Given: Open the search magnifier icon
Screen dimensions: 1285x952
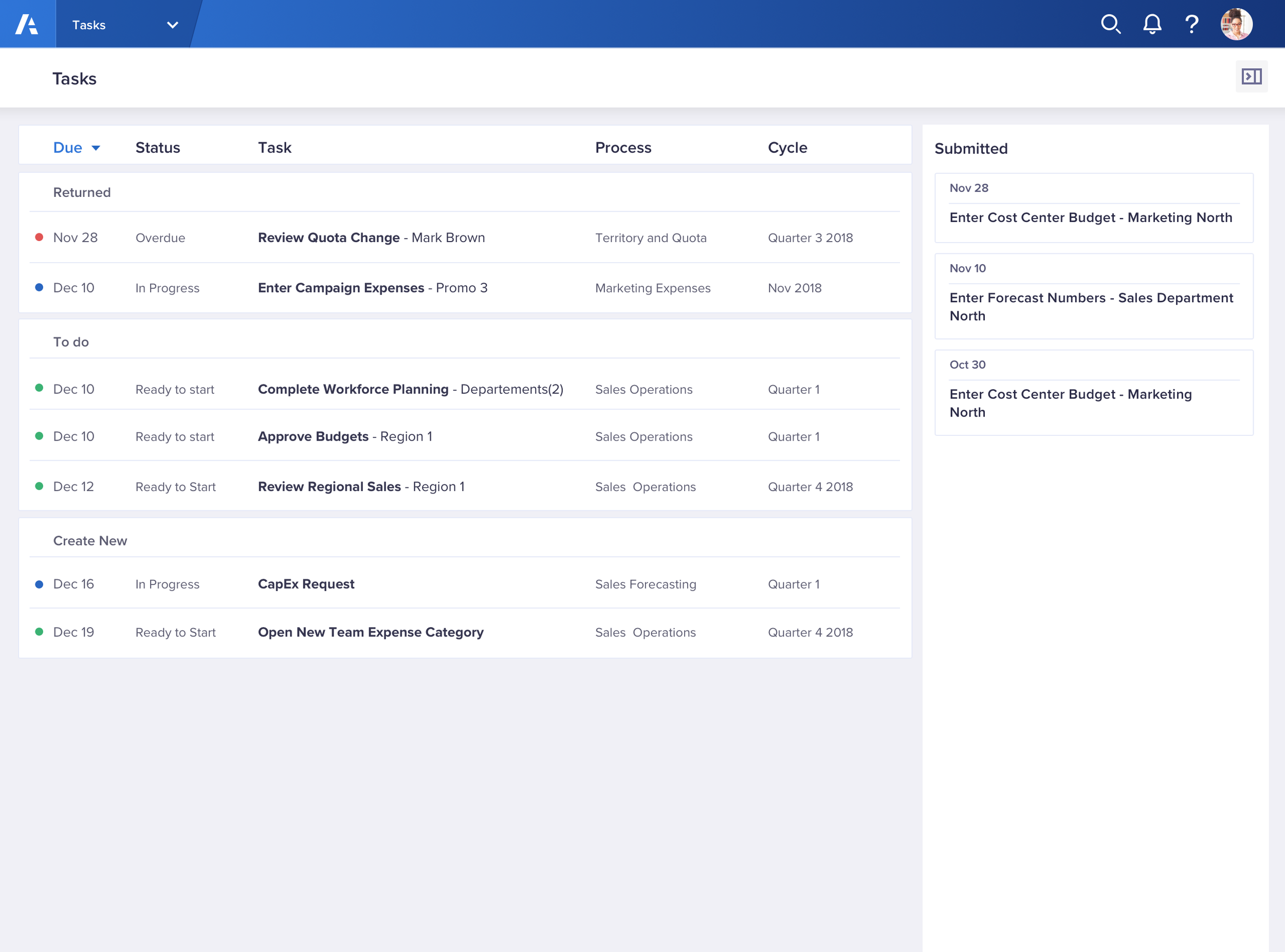Looking at the screenshot, I should [1110, 24].
